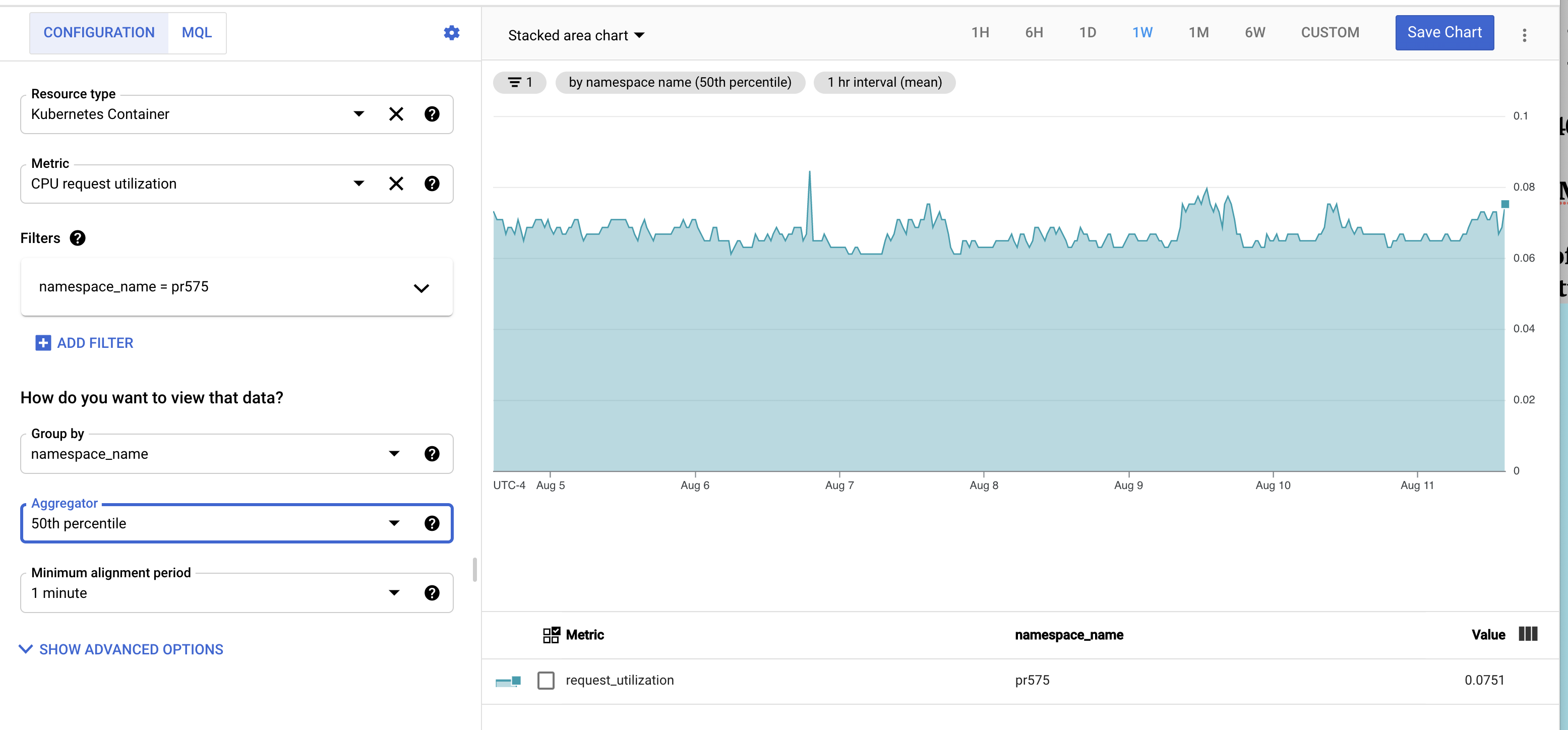Click the colored series thumbnail for request_utilization

coord(509,680)
